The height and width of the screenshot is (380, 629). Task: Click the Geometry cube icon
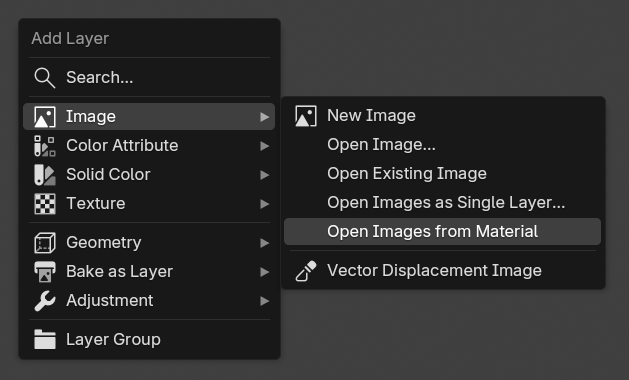45,243
